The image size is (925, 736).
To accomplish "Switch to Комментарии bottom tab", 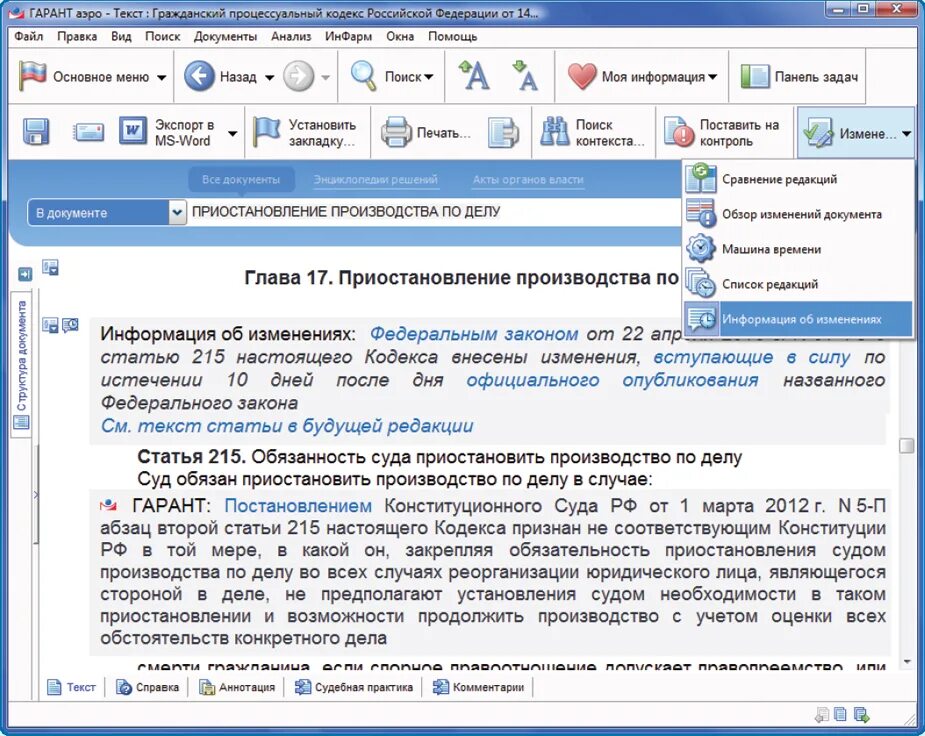I will click(x=478, y=687).
